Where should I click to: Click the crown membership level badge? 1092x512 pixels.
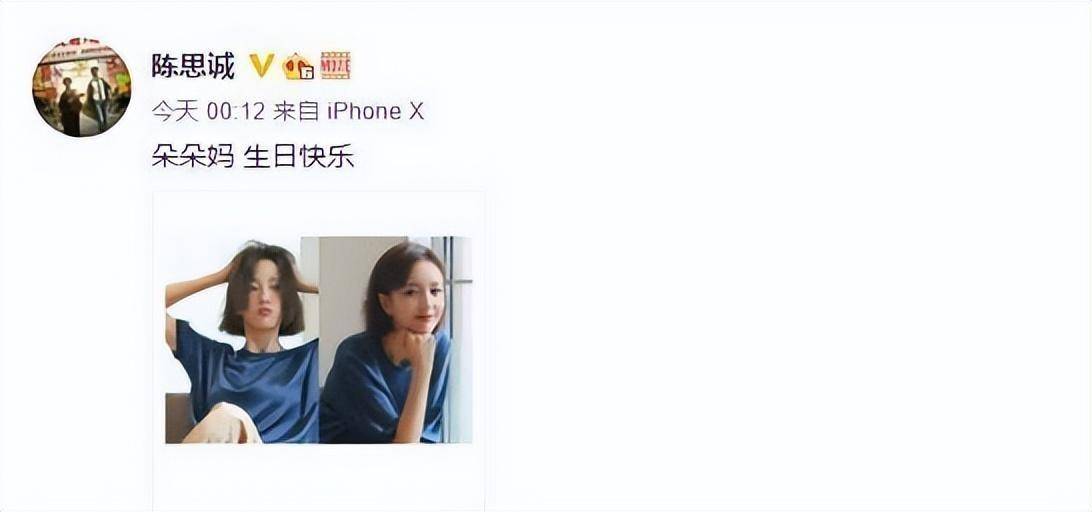click(298, 66)
